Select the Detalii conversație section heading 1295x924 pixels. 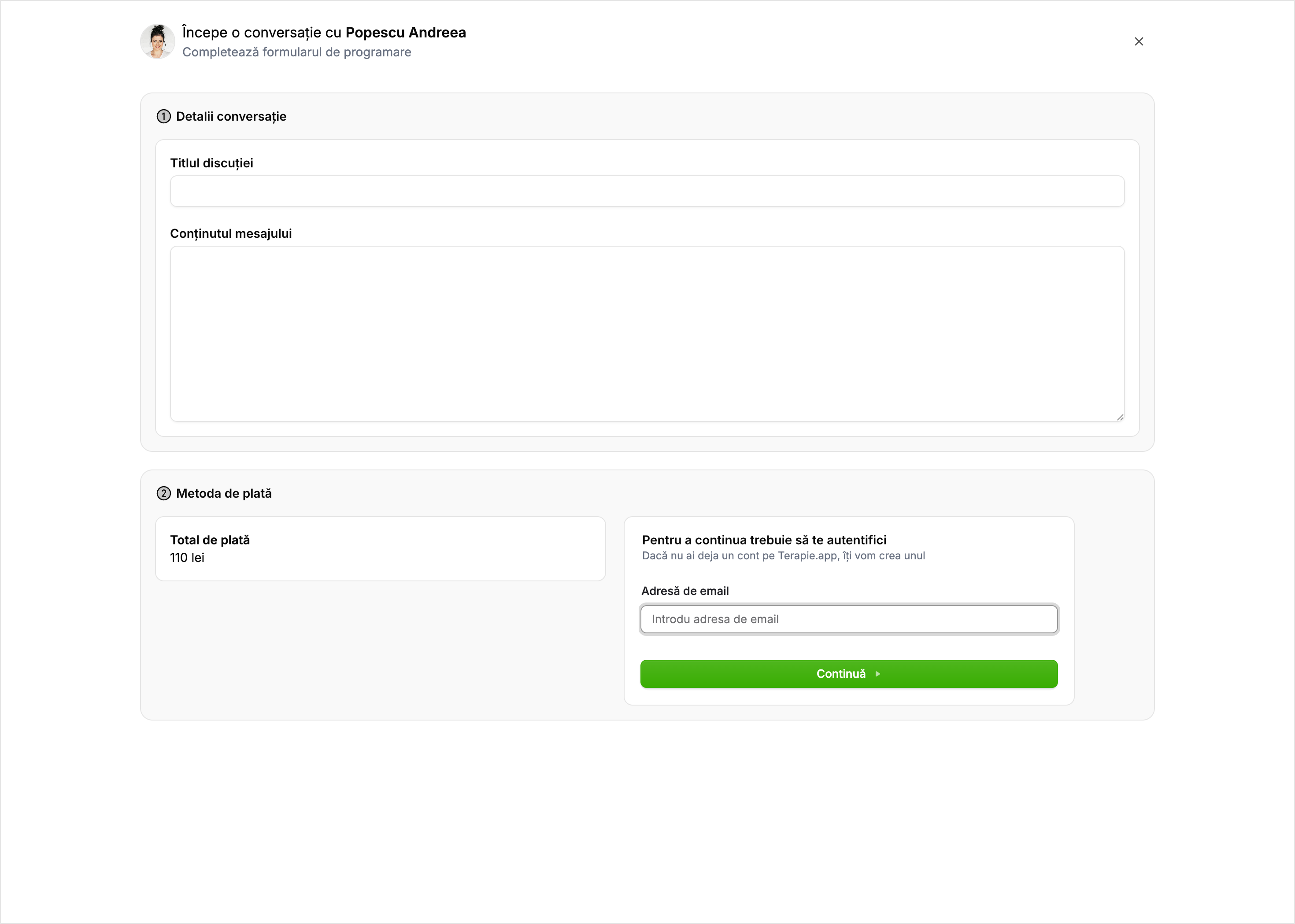click(231, 117)
